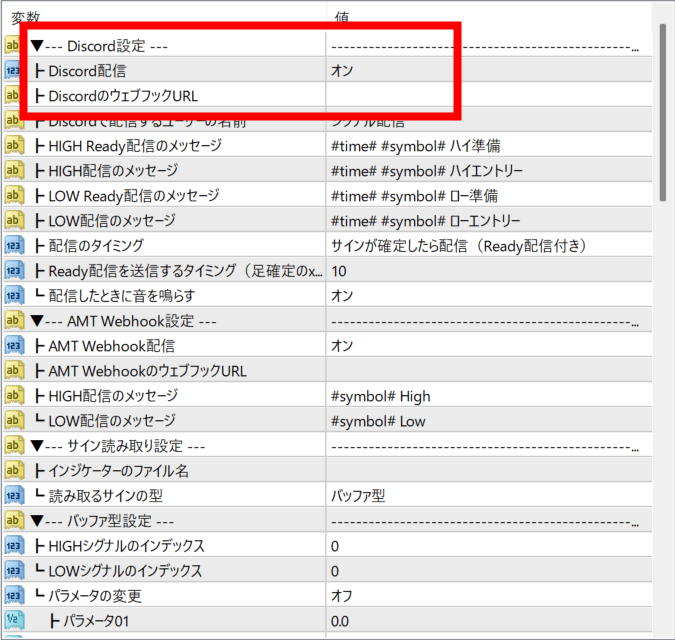Select the サイン読み取り設定 section row
675x640 pixels.
pyautogui.click(x=327, y=445)
